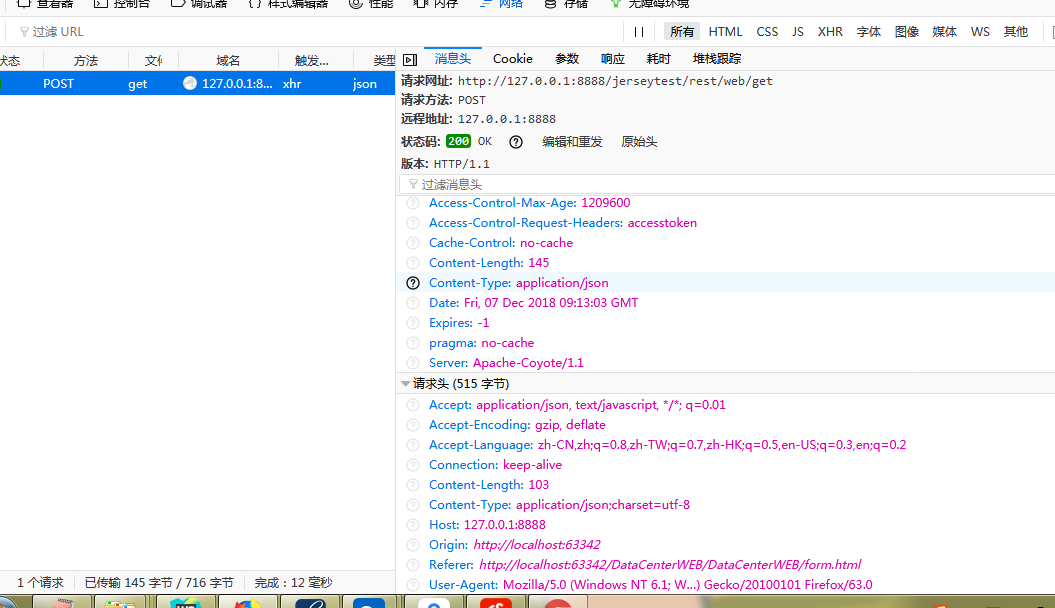Click the Access-Control-Max-Age value 1209600

click(606, 203)
